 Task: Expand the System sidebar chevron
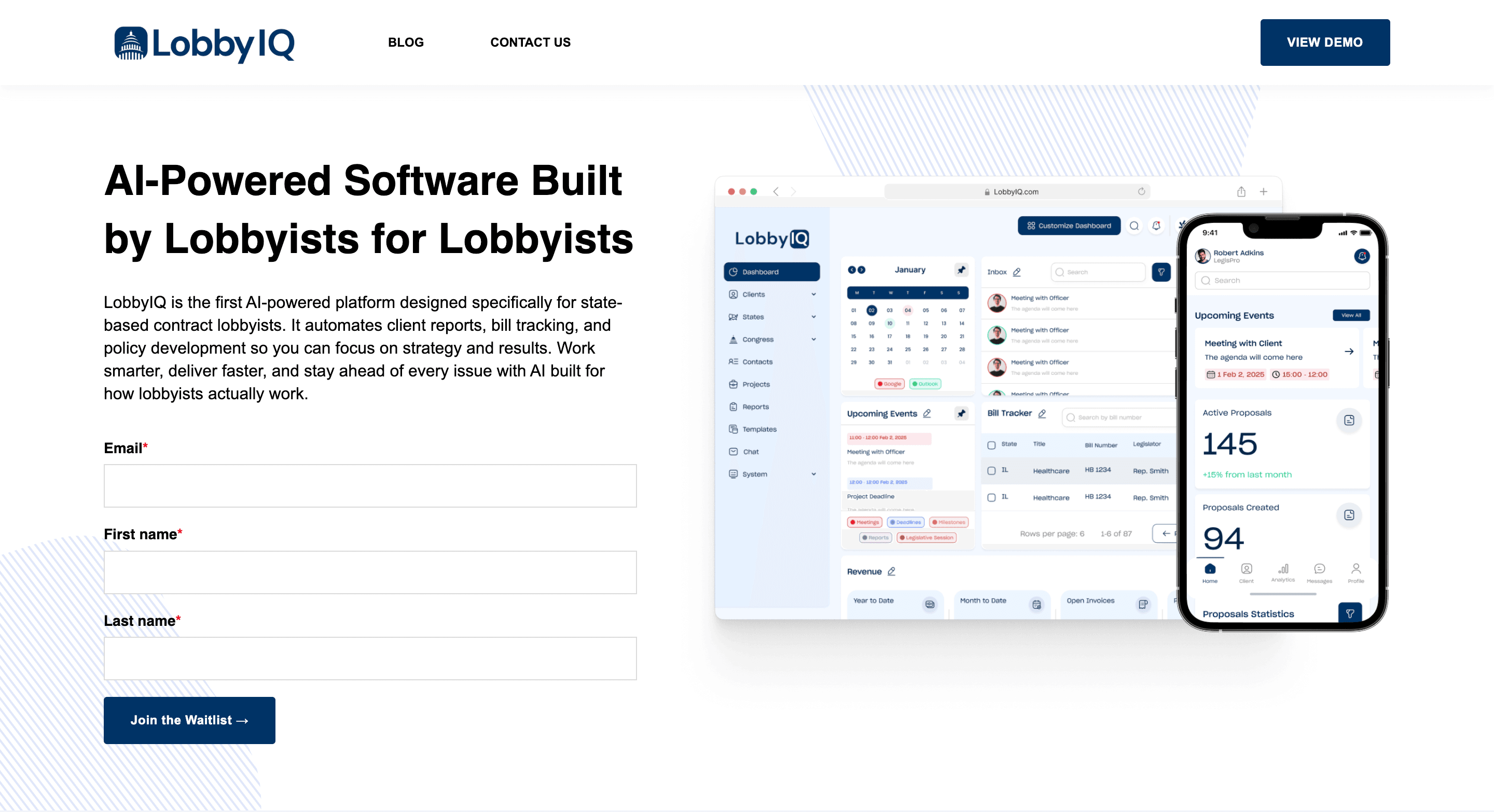(814, 474)
